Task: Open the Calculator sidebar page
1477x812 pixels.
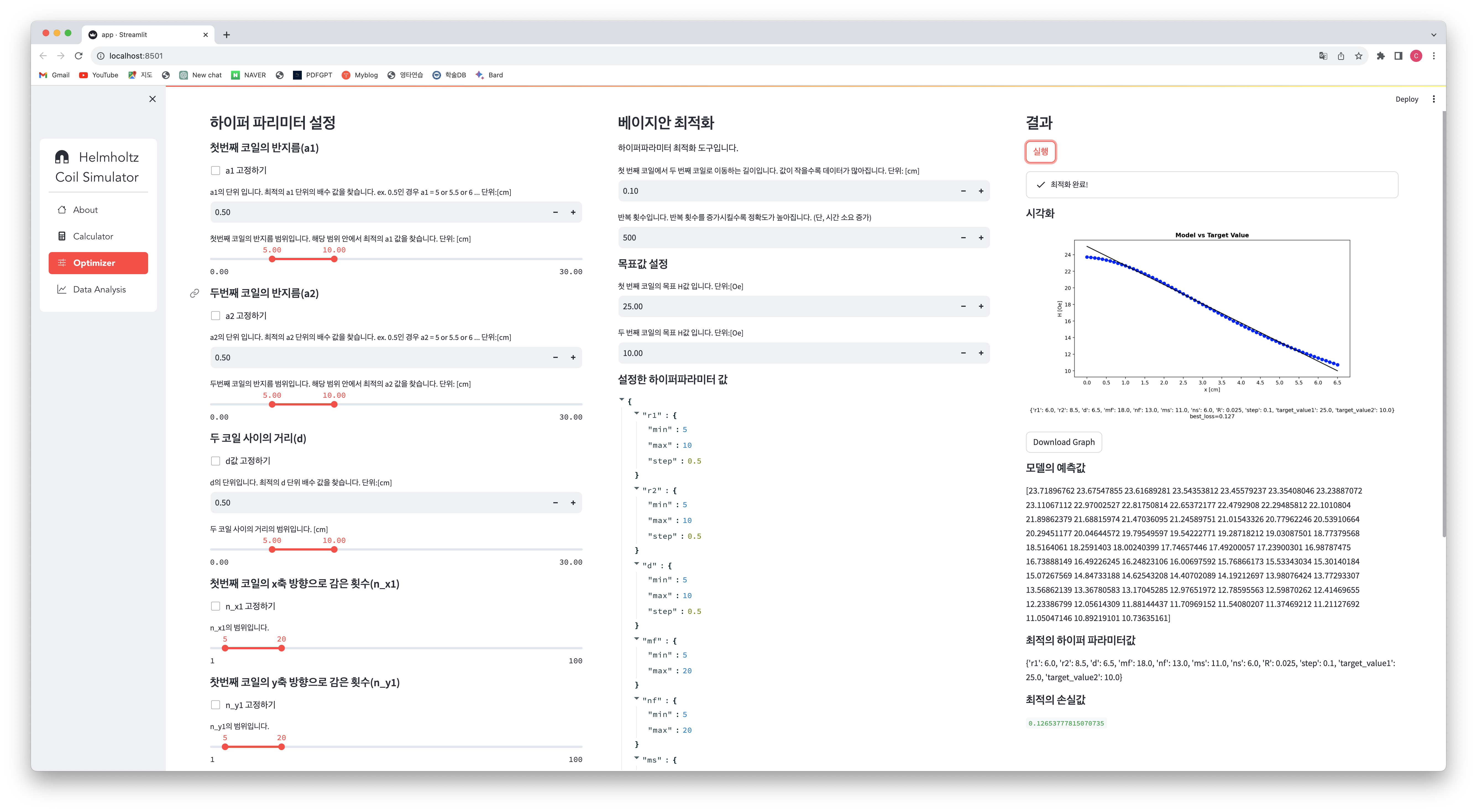Action: pyautogui.click(x=93, y=236)
